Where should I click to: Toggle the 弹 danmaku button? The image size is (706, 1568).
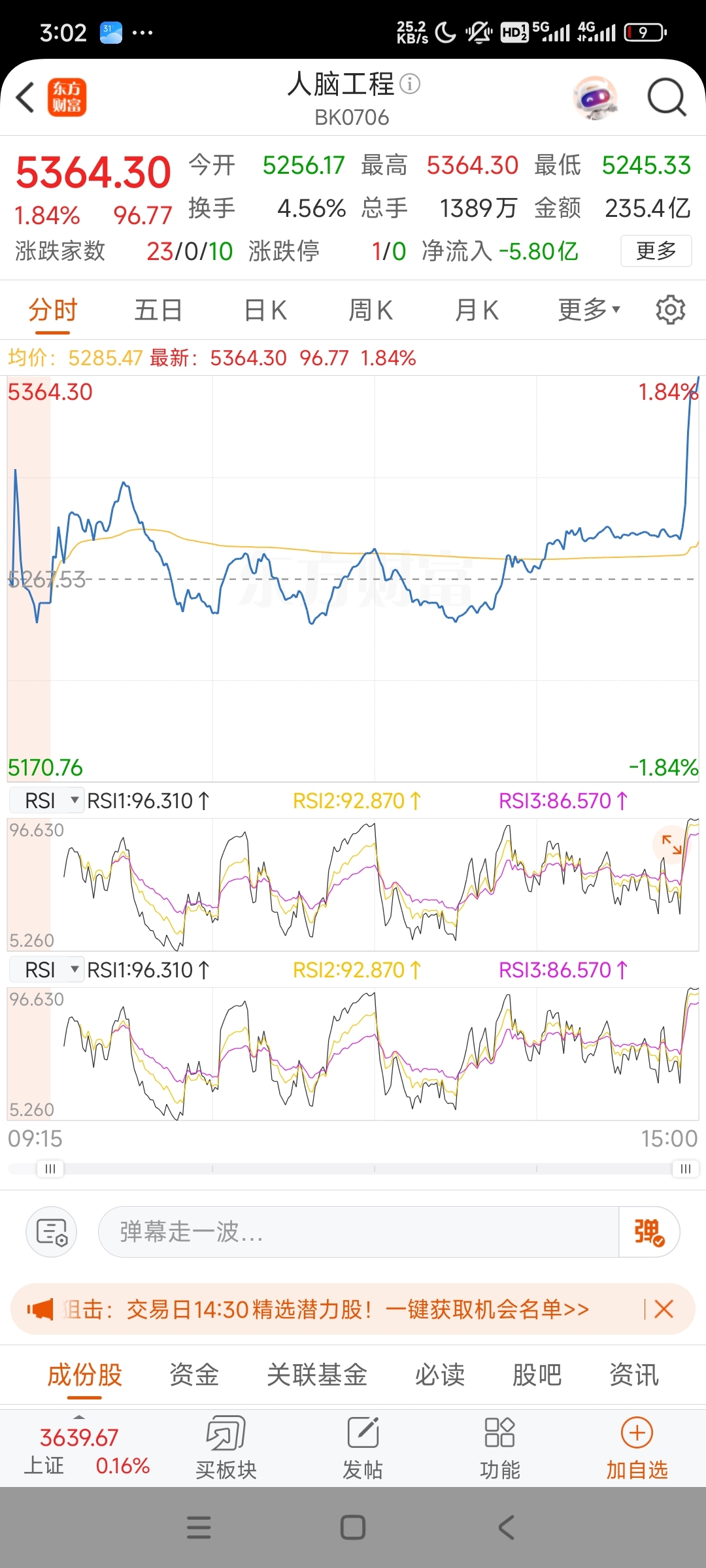point(649,1232)
